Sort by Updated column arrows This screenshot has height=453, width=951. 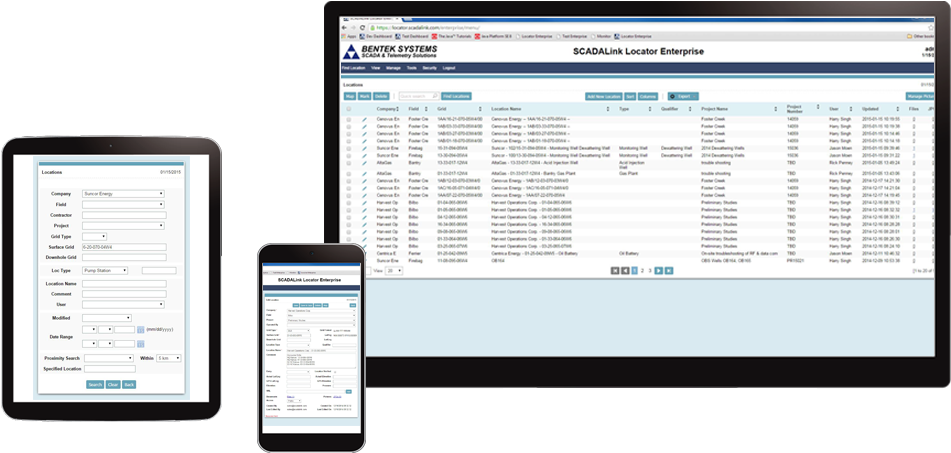[899, 109]
